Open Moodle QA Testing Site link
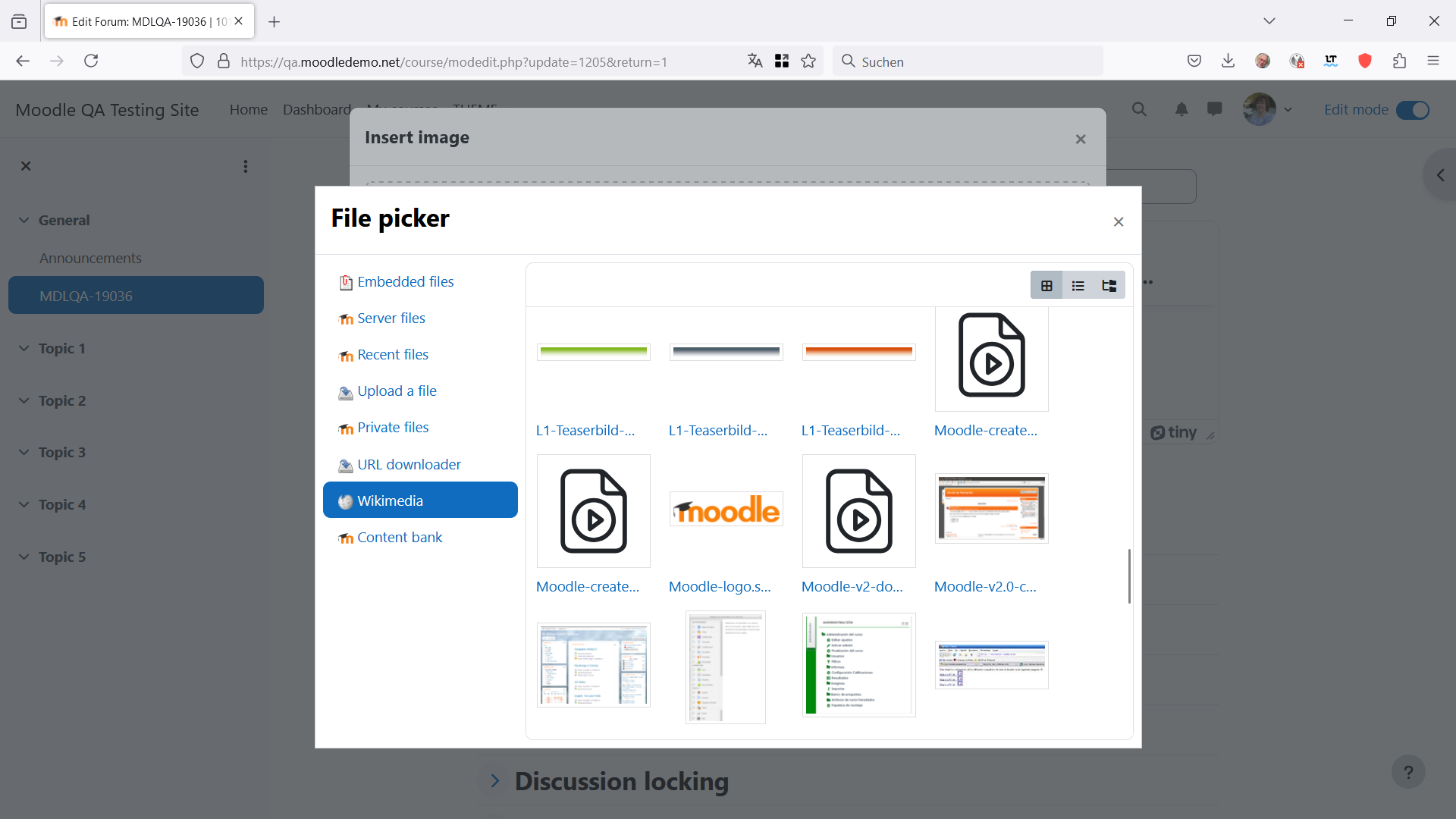Screen dimensions: 1456x819 pyautogui.click(x=107, y=110)
